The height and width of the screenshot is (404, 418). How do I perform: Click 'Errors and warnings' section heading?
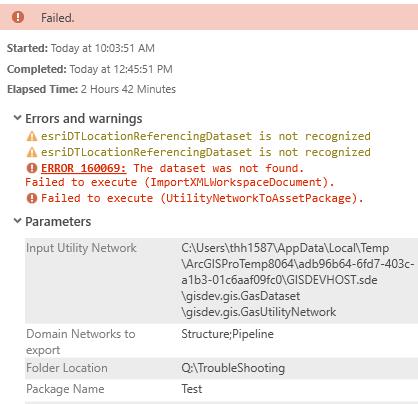pos(84,119)
